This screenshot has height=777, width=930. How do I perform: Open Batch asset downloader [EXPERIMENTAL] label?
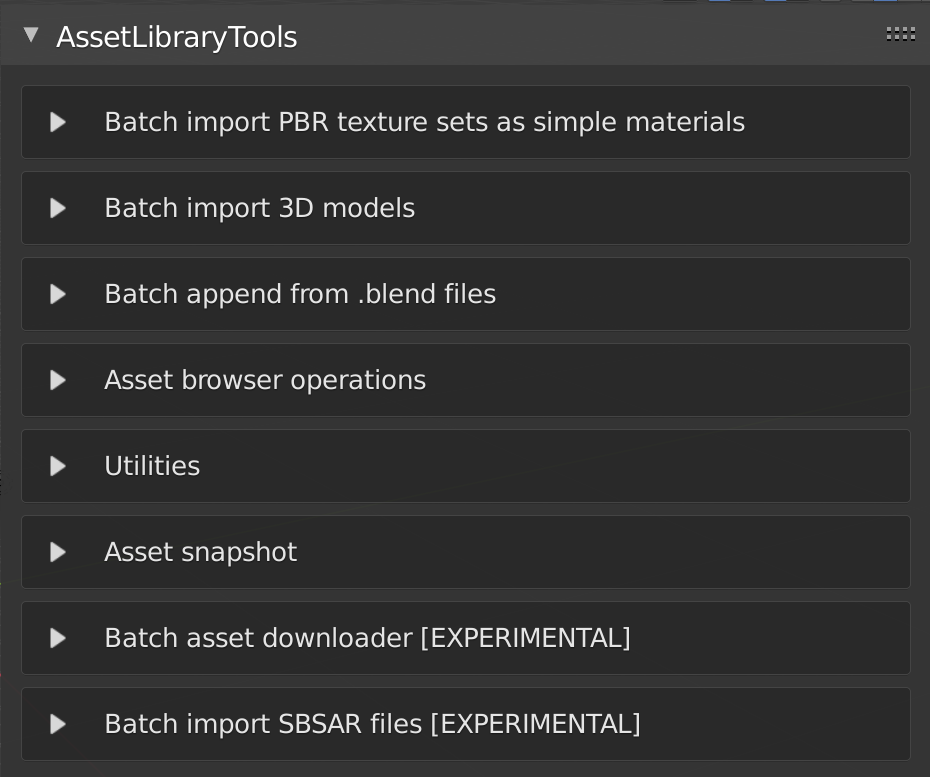click(367, 638)
